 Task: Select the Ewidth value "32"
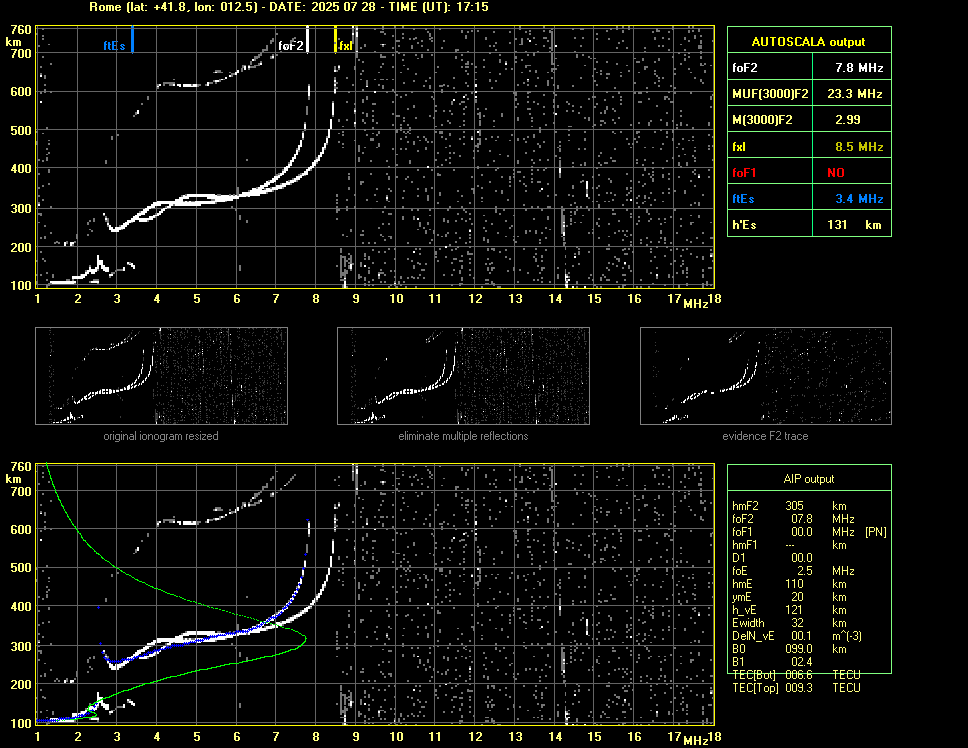pos(797,622)
